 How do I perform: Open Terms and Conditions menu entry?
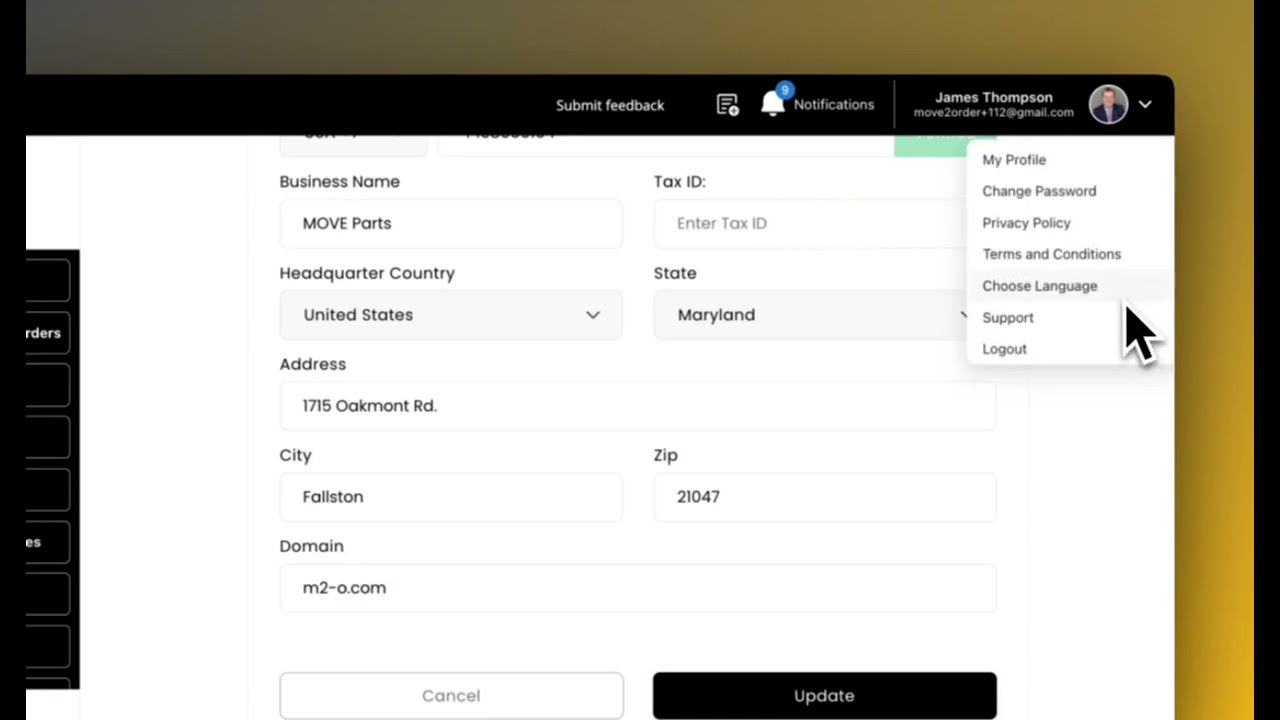[1051, 254]
